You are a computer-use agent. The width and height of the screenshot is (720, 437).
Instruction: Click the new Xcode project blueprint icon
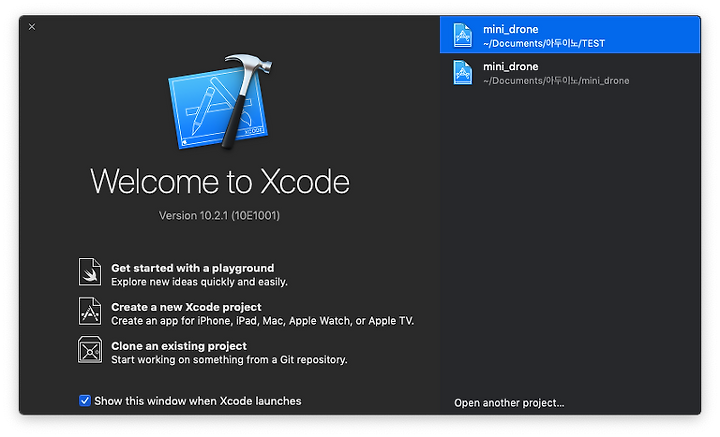(x=90, y=311)
